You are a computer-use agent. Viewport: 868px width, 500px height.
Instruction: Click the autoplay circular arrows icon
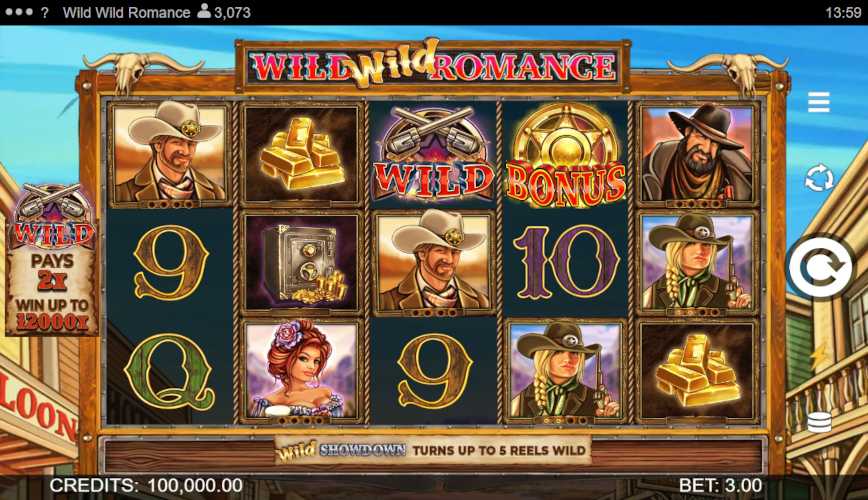click(x=819, y=178)
